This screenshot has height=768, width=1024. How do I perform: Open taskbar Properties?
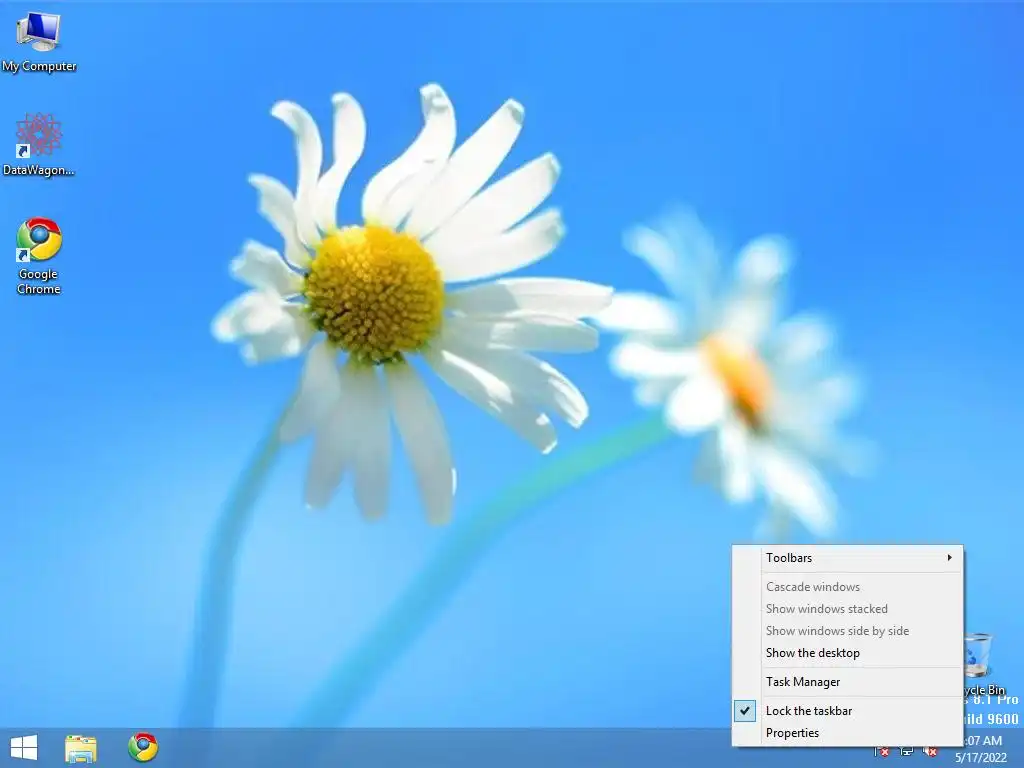click(x=847, y=733)
